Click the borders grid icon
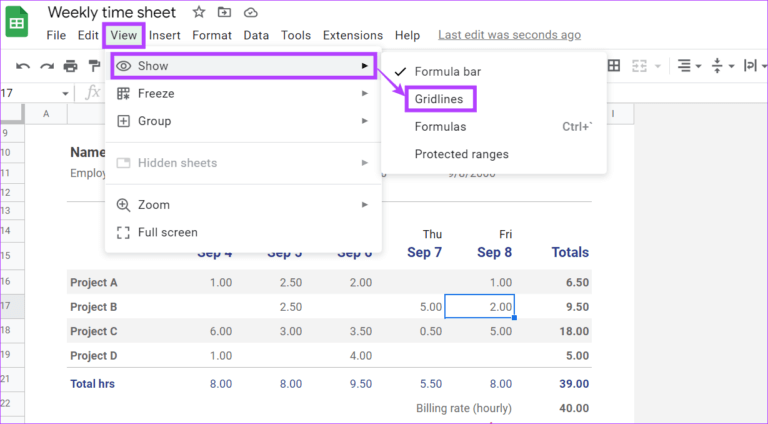 (613, 66)
